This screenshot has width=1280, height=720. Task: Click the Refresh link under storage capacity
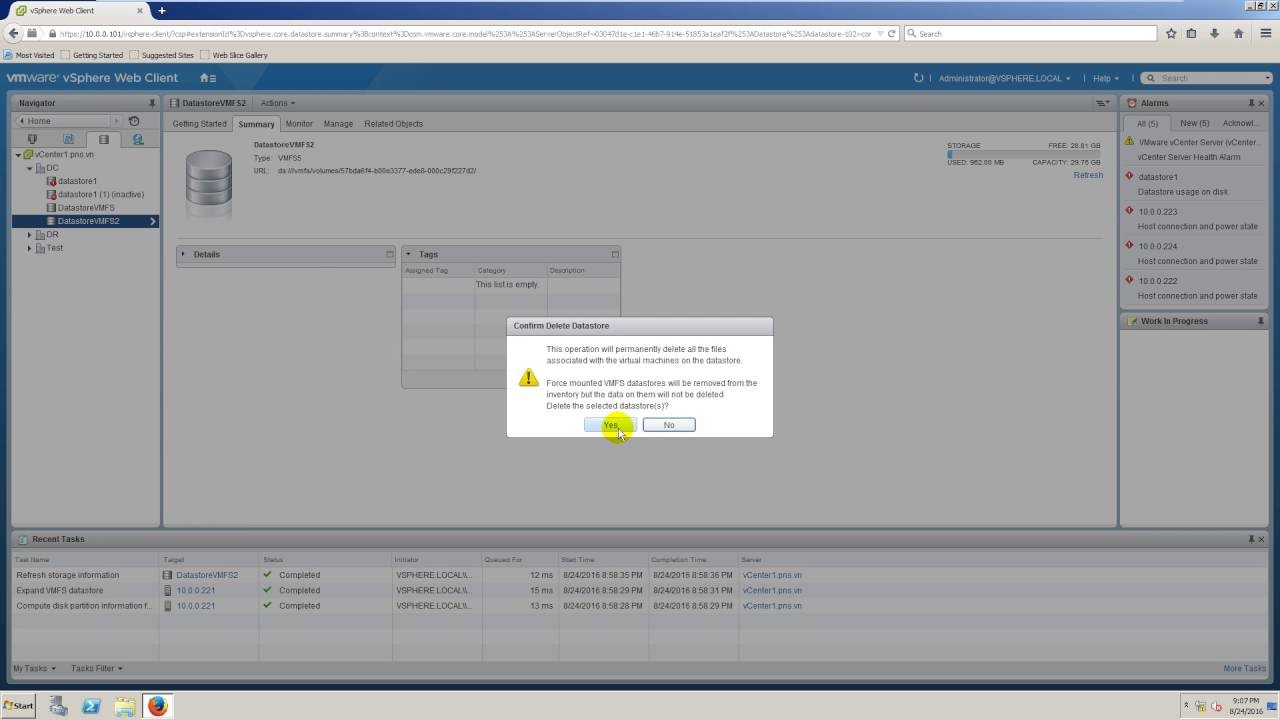tap(1088, 175)
